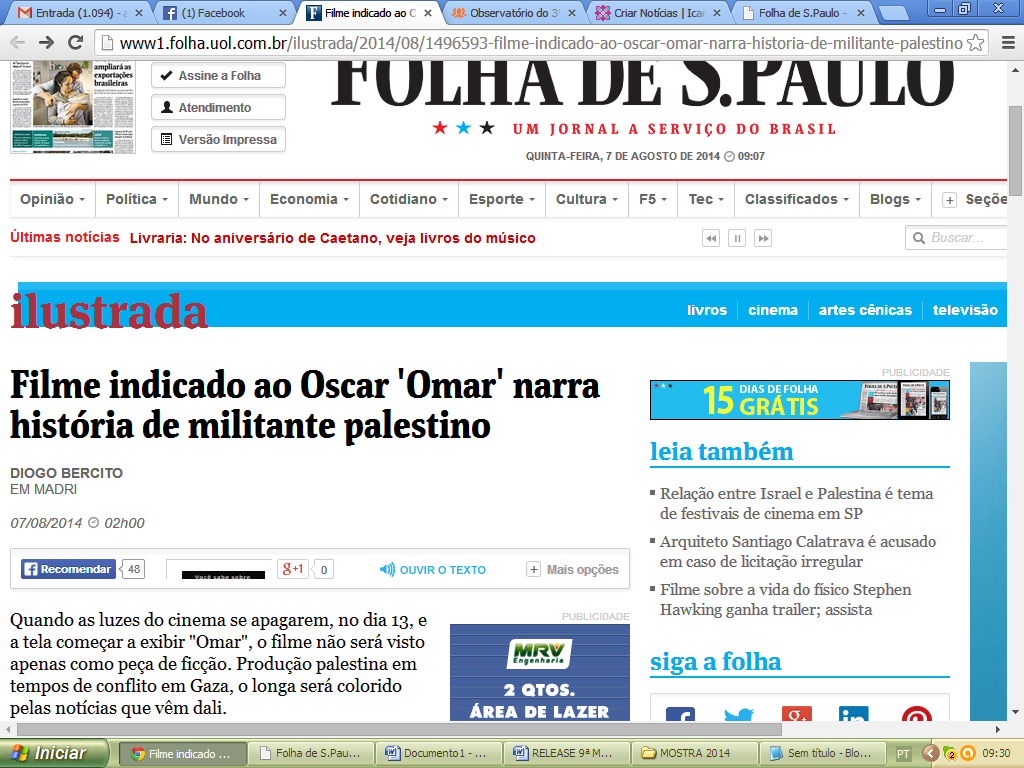Click the author name DIOGO BERCITO

pos(66,473)
